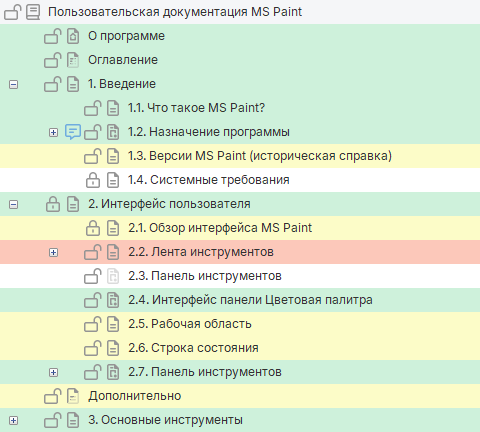Click the faded document icon of 2.3. Панель инструментов
The image size is (480, 432).
click(x=113, y=276)
